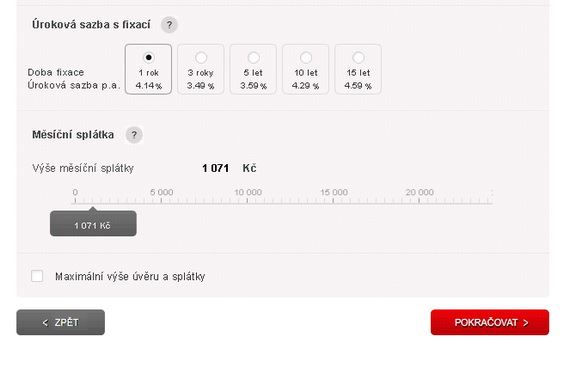Set slider to the 20 000 mark
Viewport: 575px width, 374px height.
[x=419, y=200]
